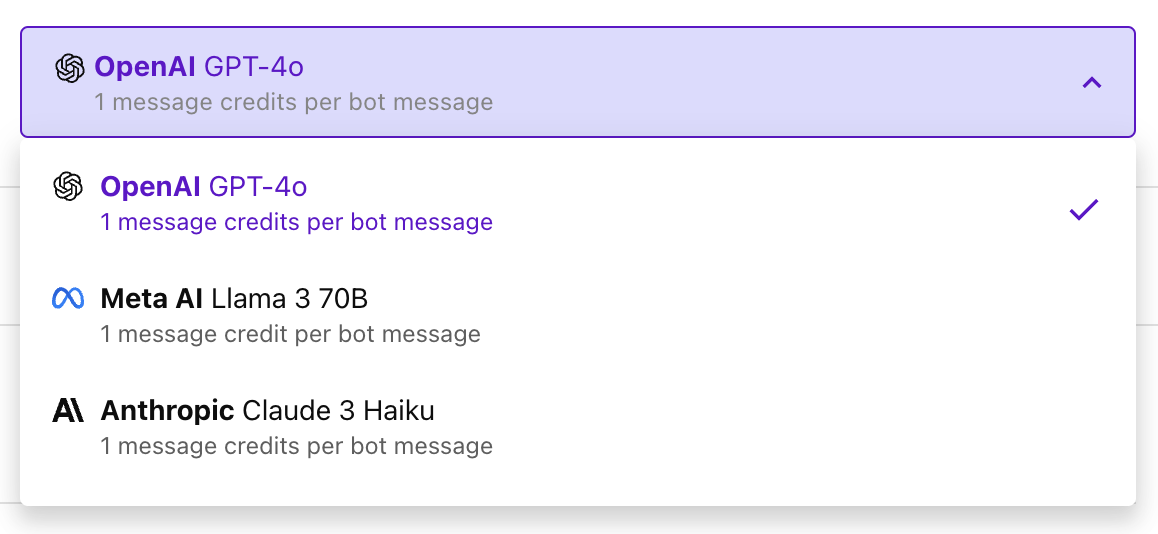Click the OpenAI logo in the list option
The height and width of the screenshot is (534, 1158).
68,186
